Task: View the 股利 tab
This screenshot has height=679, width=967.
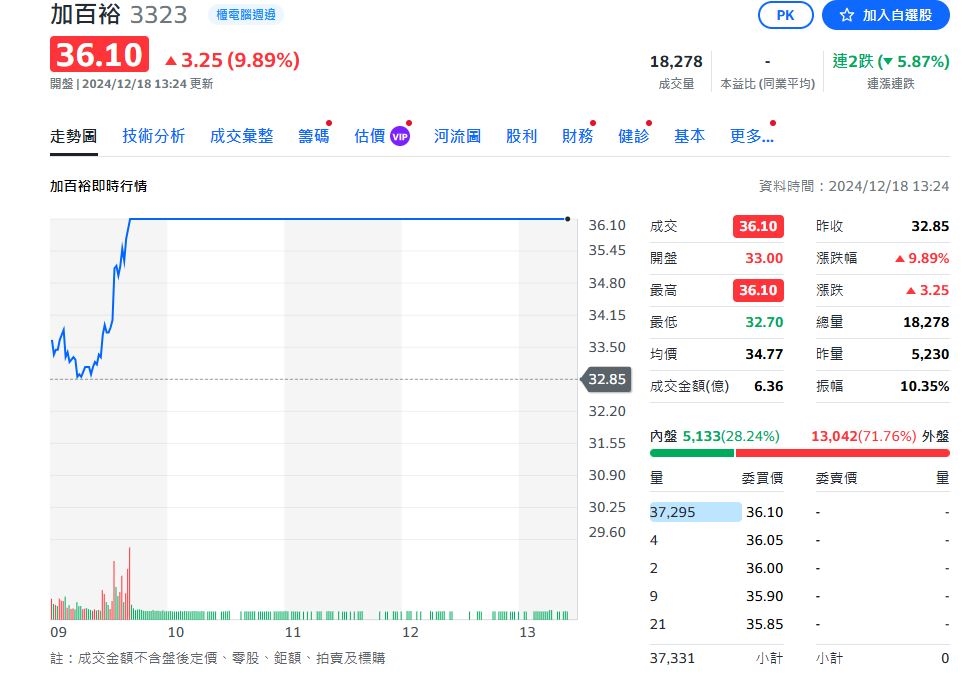Action: [521, 135]
